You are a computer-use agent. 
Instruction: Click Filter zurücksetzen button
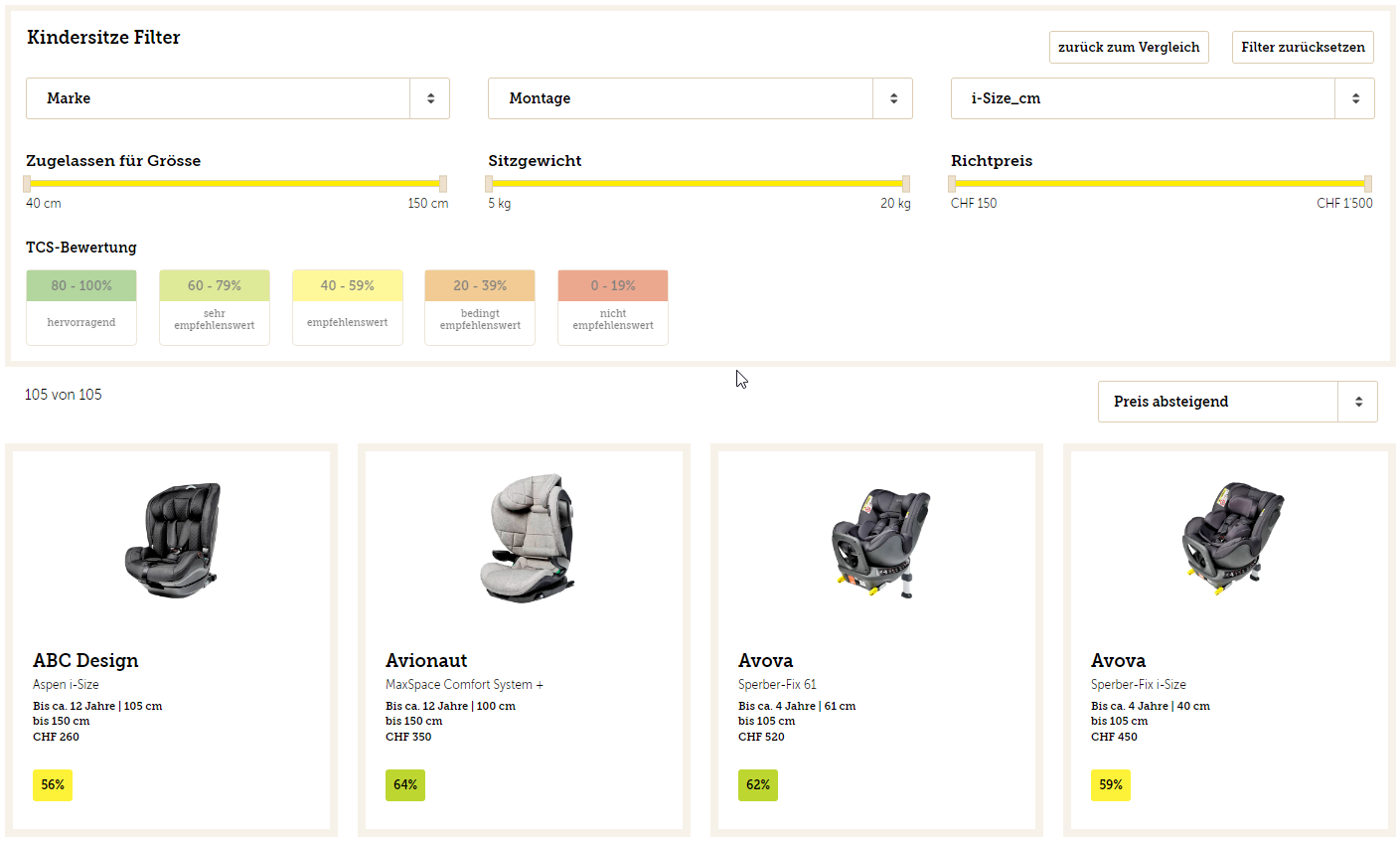coord(1303,47)
